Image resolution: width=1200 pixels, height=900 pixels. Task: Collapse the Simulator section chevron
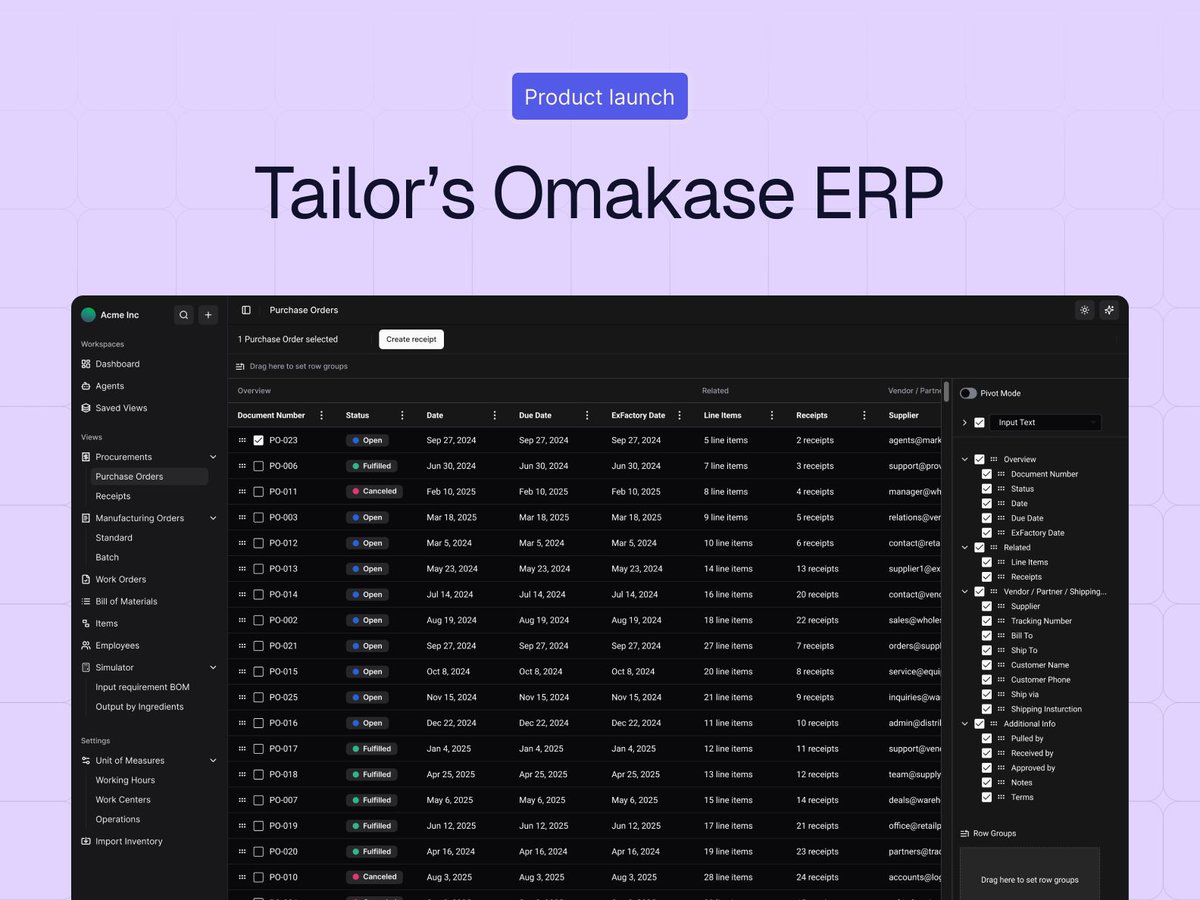pyautogui.click(x=213, y=667)
